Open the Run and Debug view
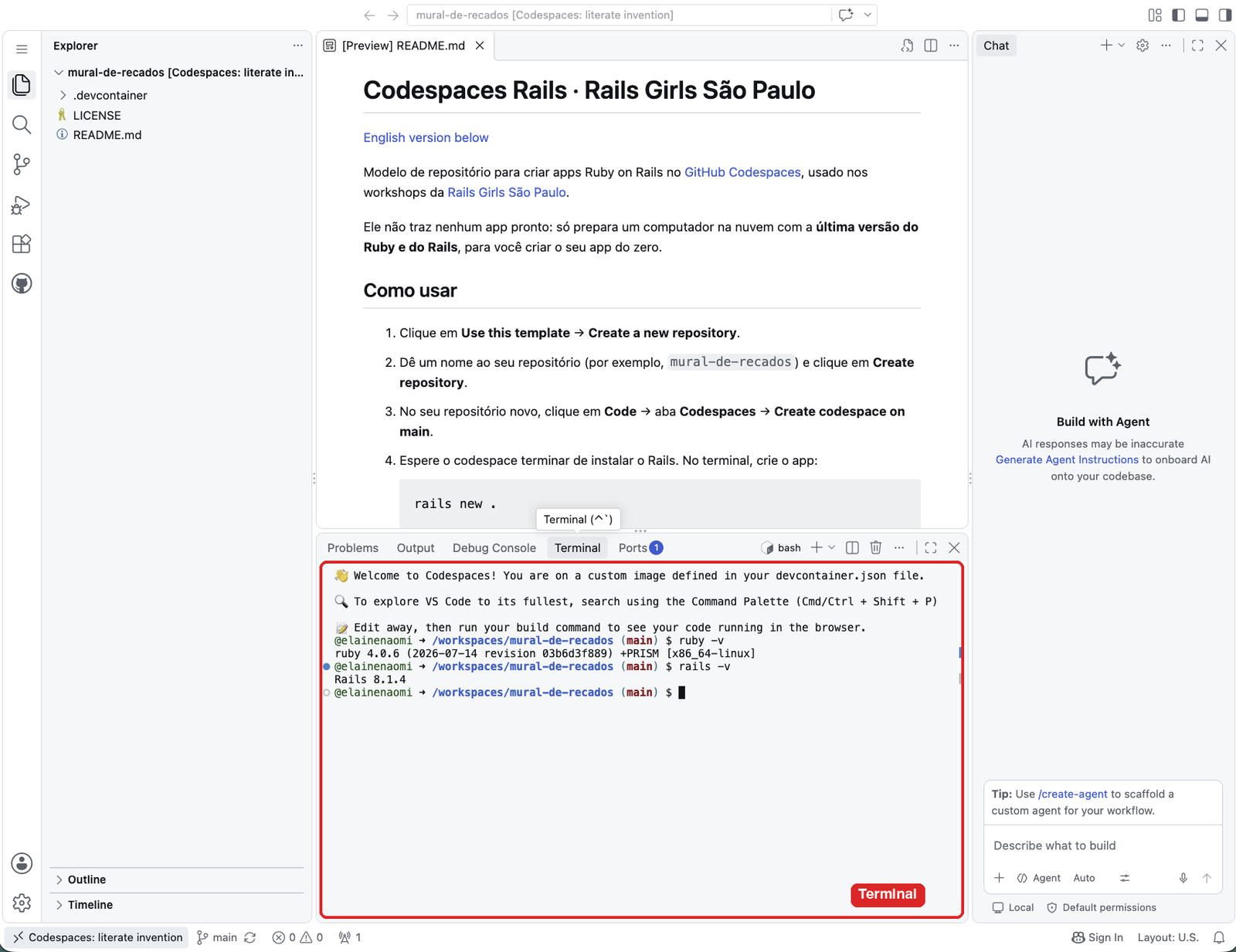The height and width of the screenshot is (952, 1236). point(22,205)
